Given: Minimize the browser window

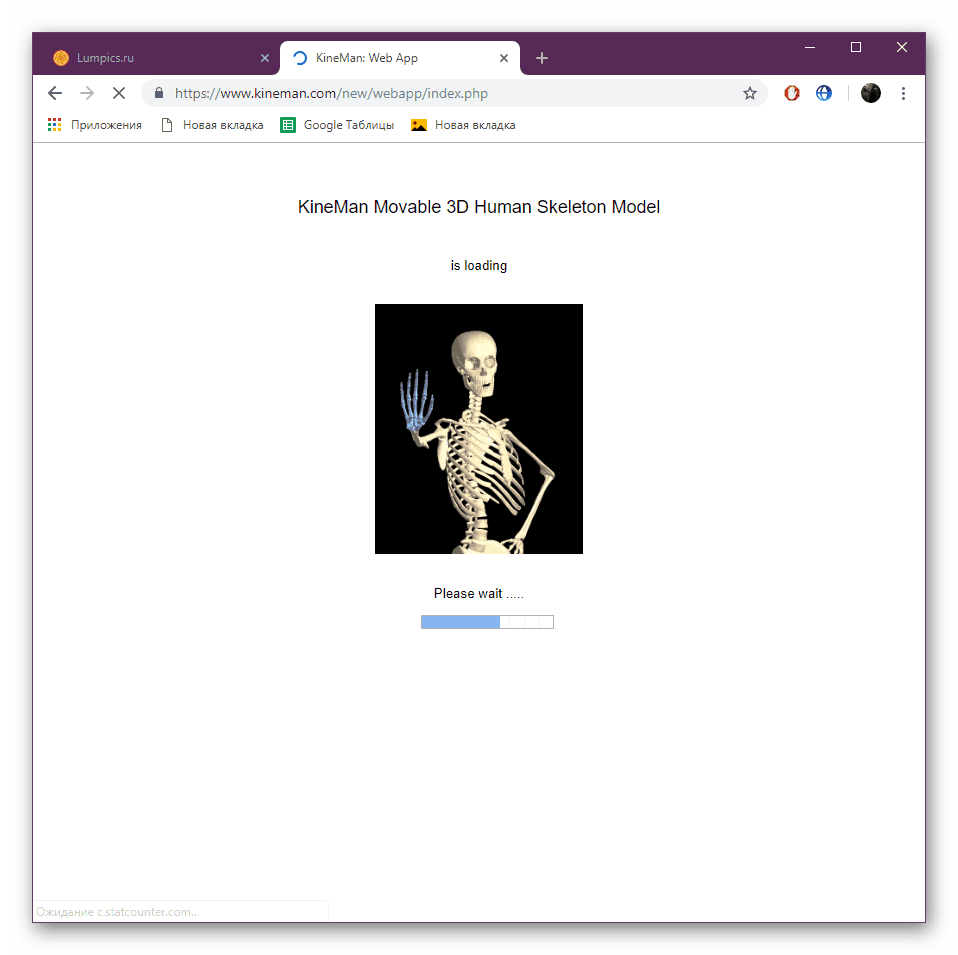Looking at the screenshot, I should [x=810, y=47].
